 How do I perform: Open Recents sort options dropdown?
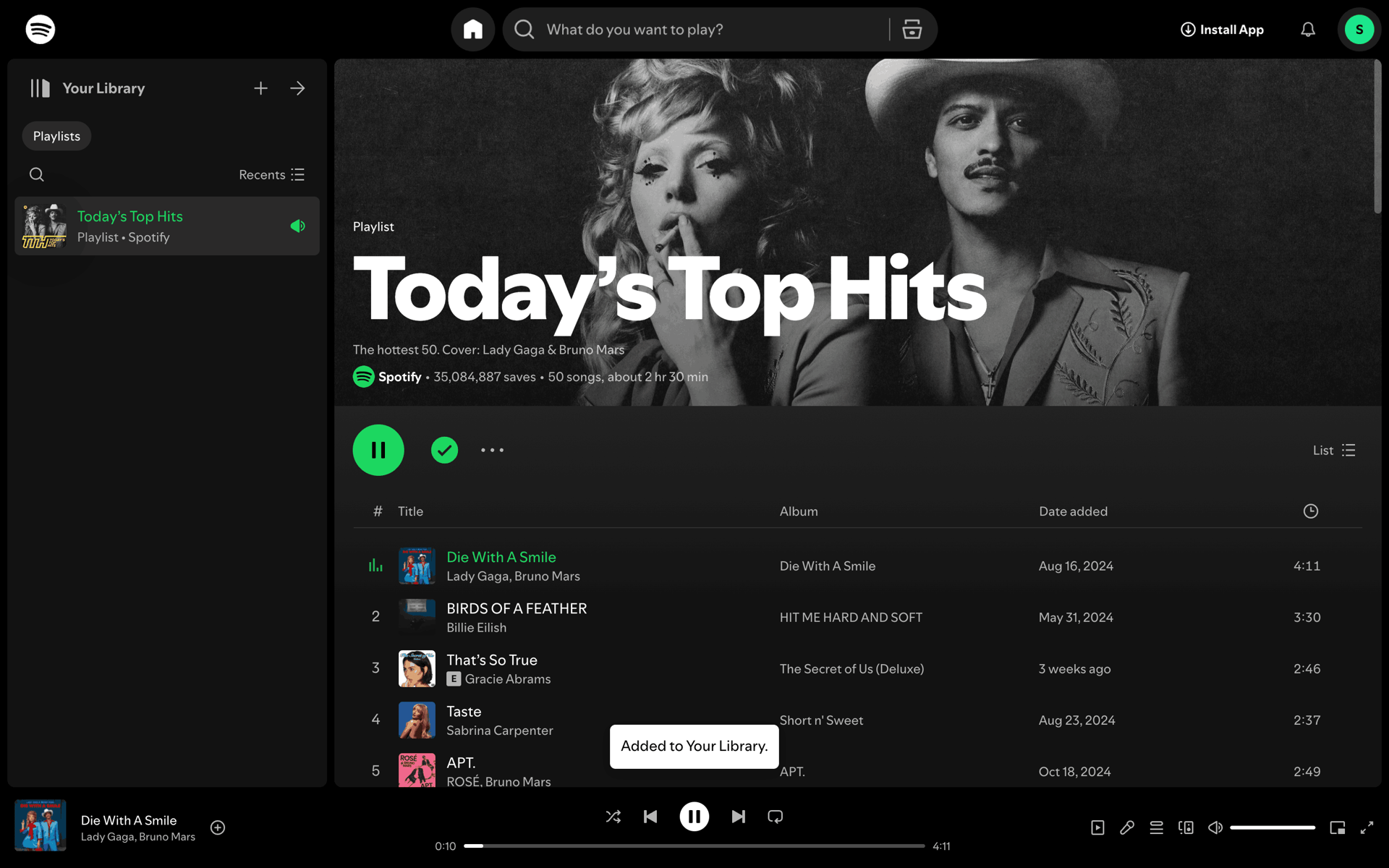pyautogui.click(x=272, y=174)
